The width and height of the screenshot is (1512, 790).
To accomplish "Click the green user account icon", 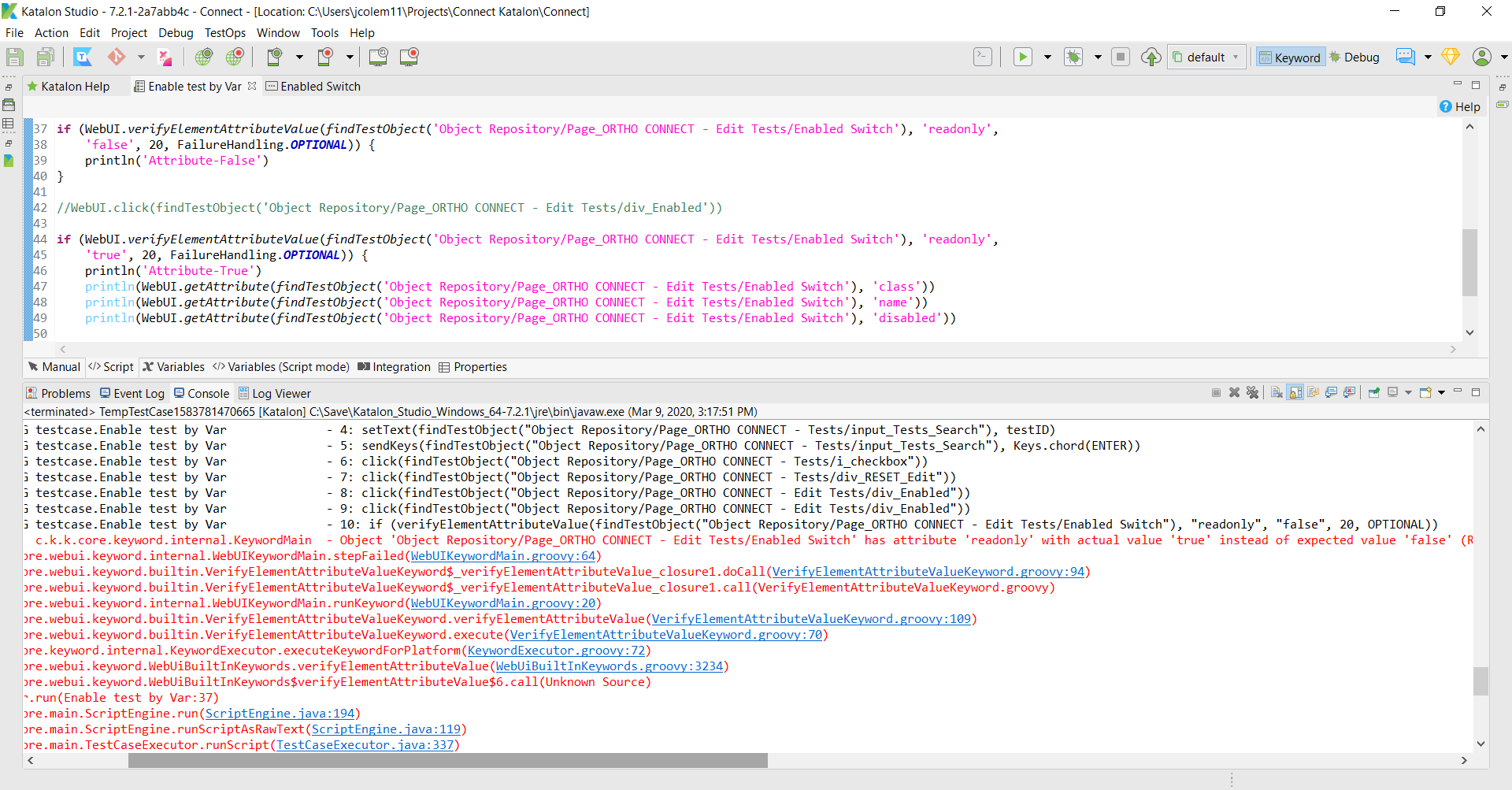I will [1482, 57].
